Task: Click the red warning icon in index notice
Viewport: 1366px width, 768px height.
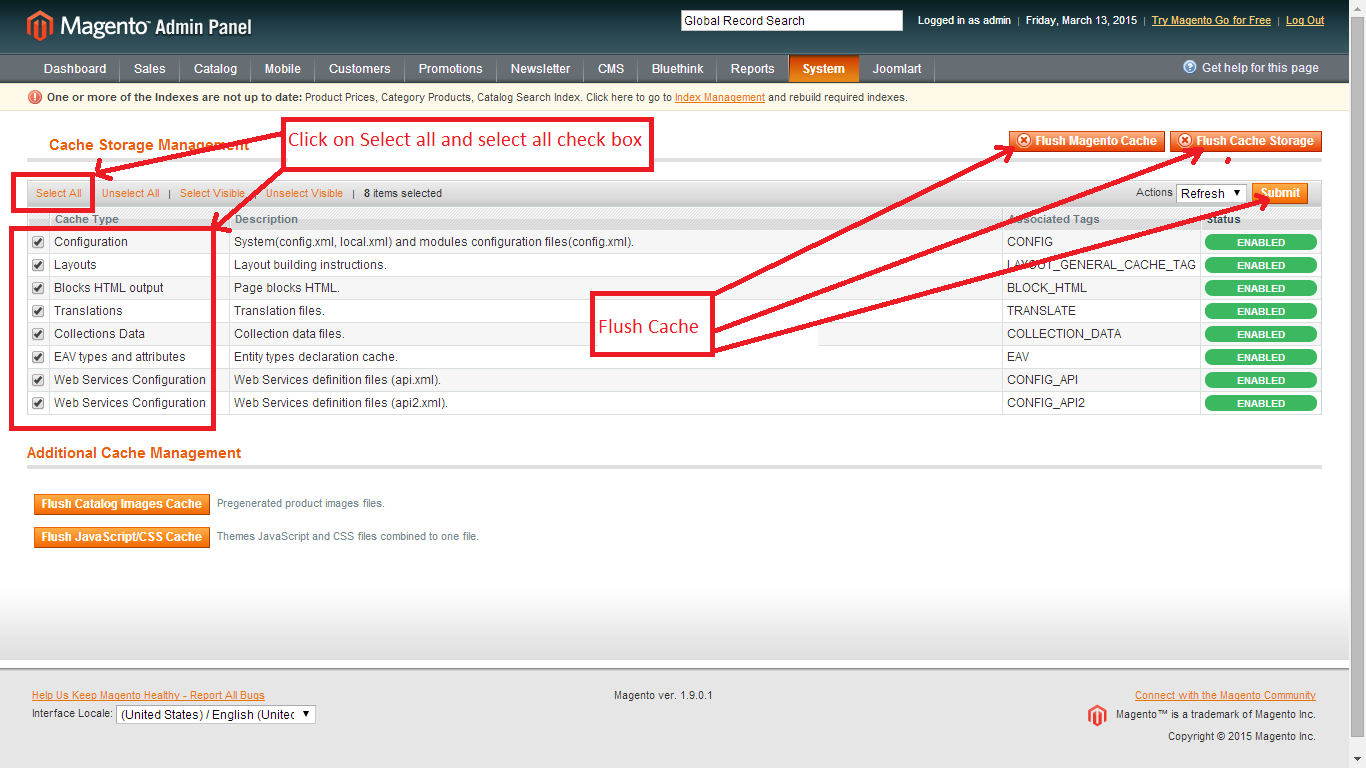Action: pyautogui.click(x=35, y=97)
